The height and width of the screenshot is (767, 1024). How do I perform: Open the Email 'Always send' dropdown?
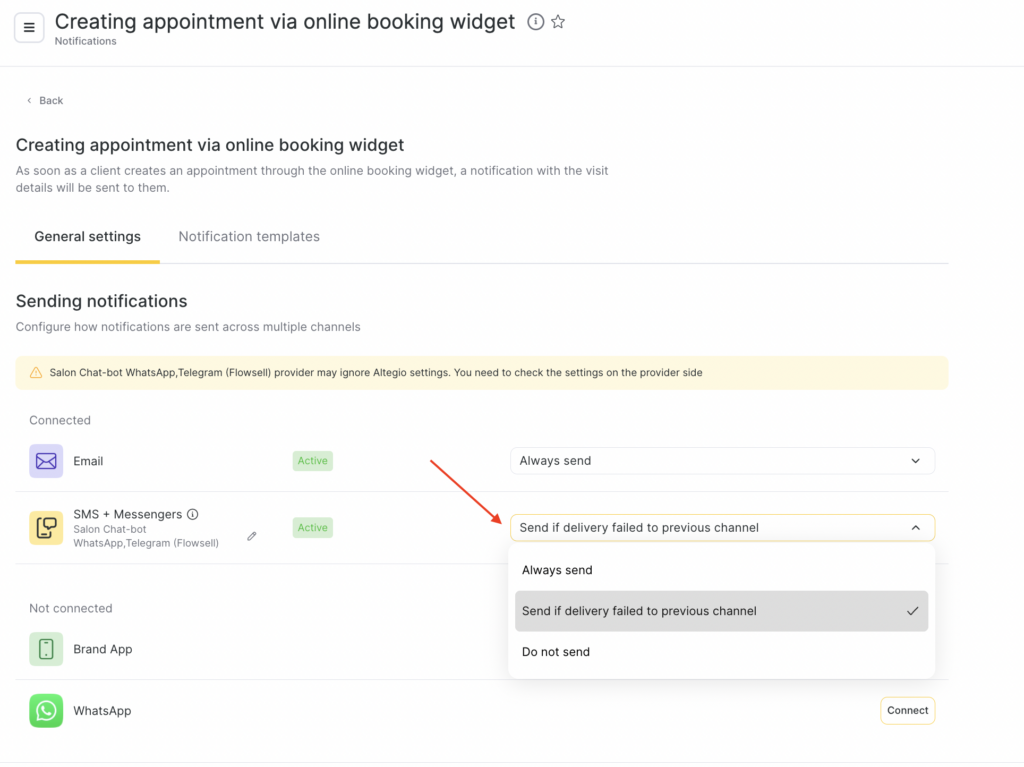[722, 461]
